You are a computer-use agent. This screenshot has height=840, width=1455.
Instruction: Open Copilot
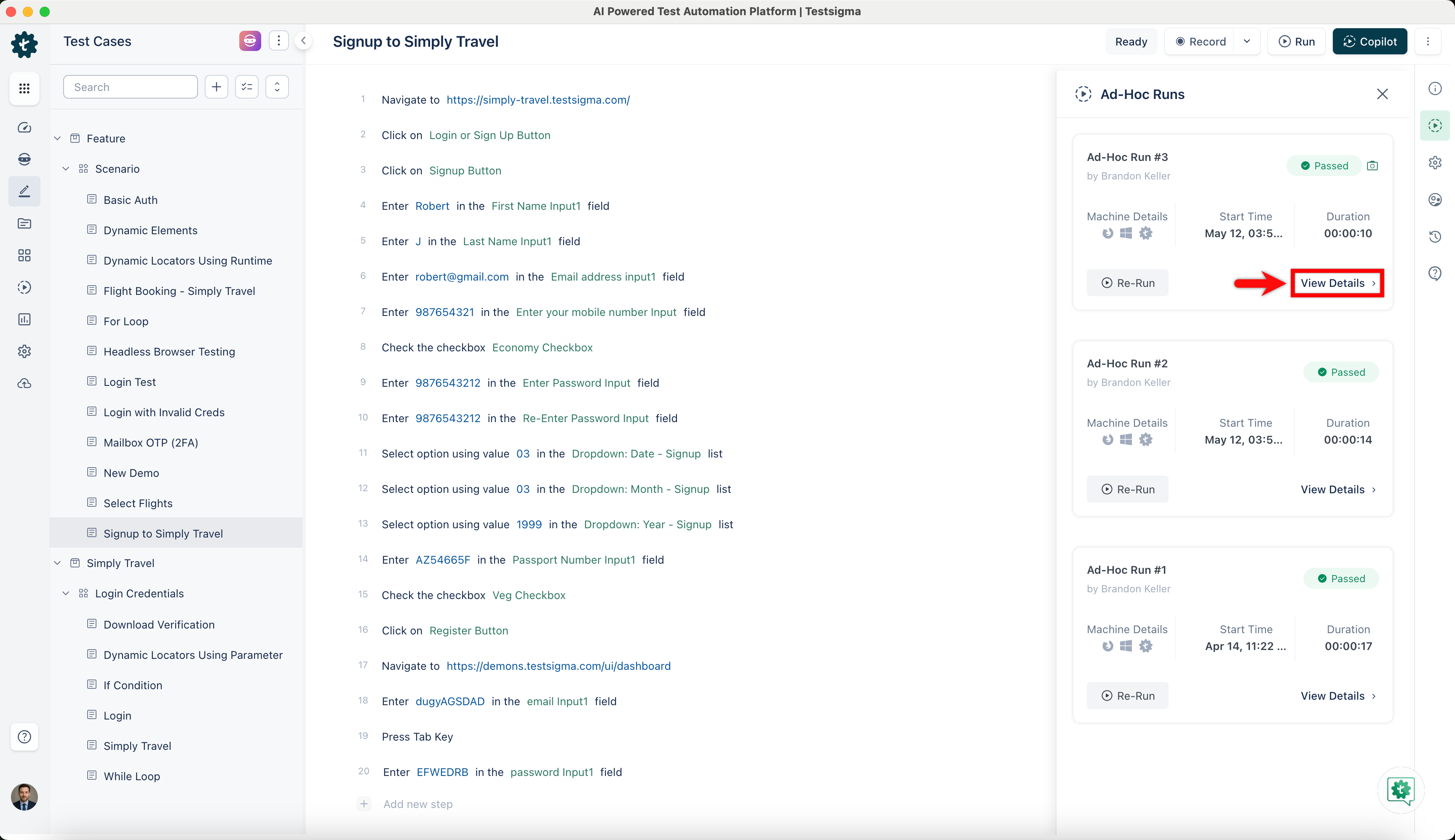click(1369, 42)
